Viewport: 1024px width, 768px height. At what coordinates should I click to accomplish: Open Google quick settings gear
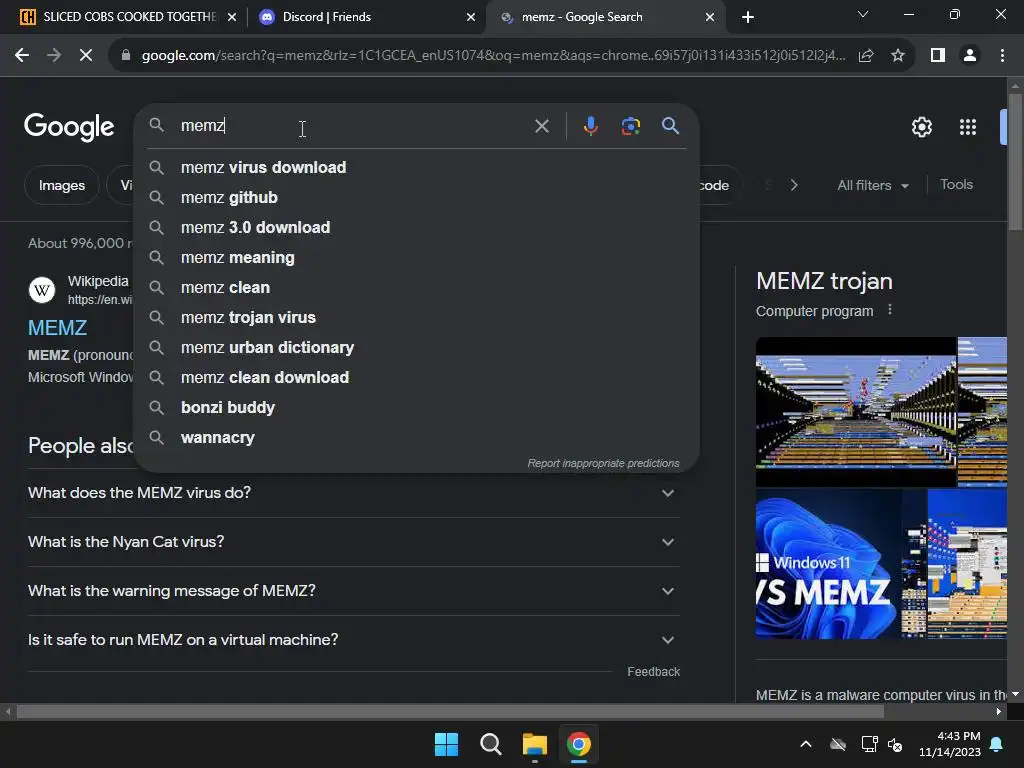[921, 127]
